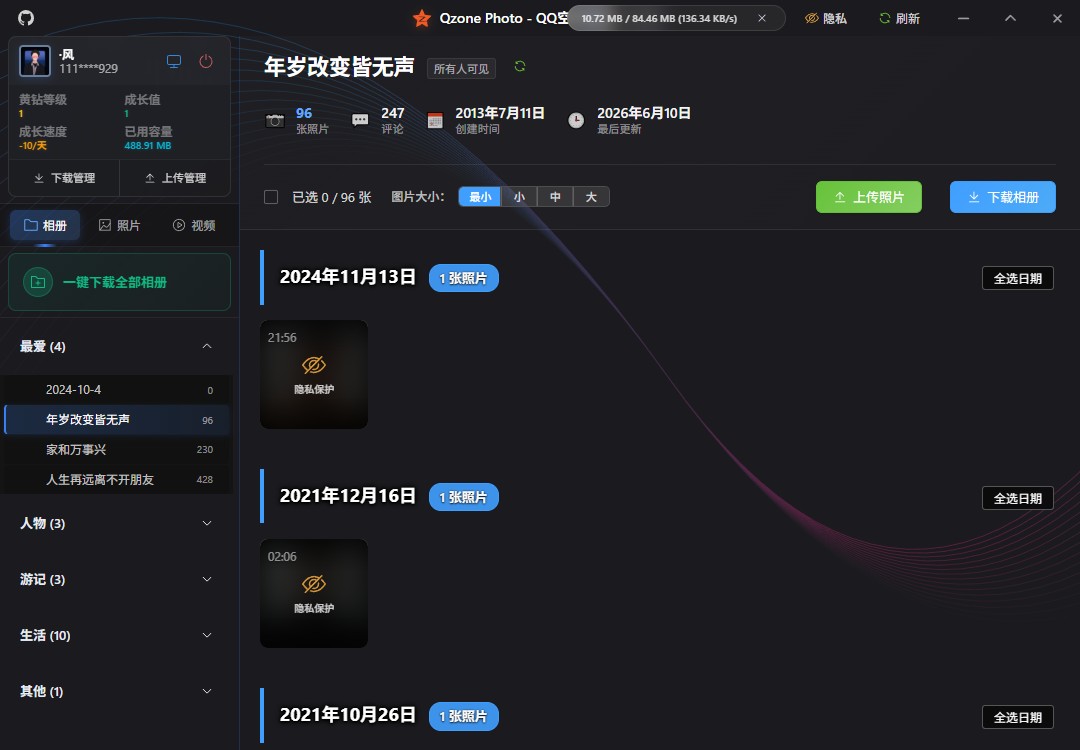Screen dimensions: 1080x750
Task: Click 一键下载全部相册 button
Action: click(x=119, y=282)
